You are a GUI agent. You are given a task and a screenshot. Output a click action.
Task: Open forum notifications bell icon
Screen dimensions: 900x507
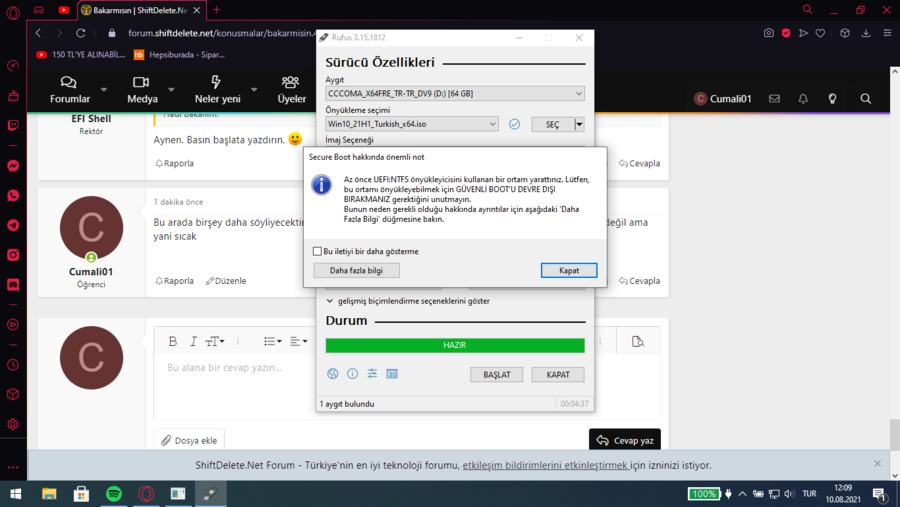click(x=803, y=99)
